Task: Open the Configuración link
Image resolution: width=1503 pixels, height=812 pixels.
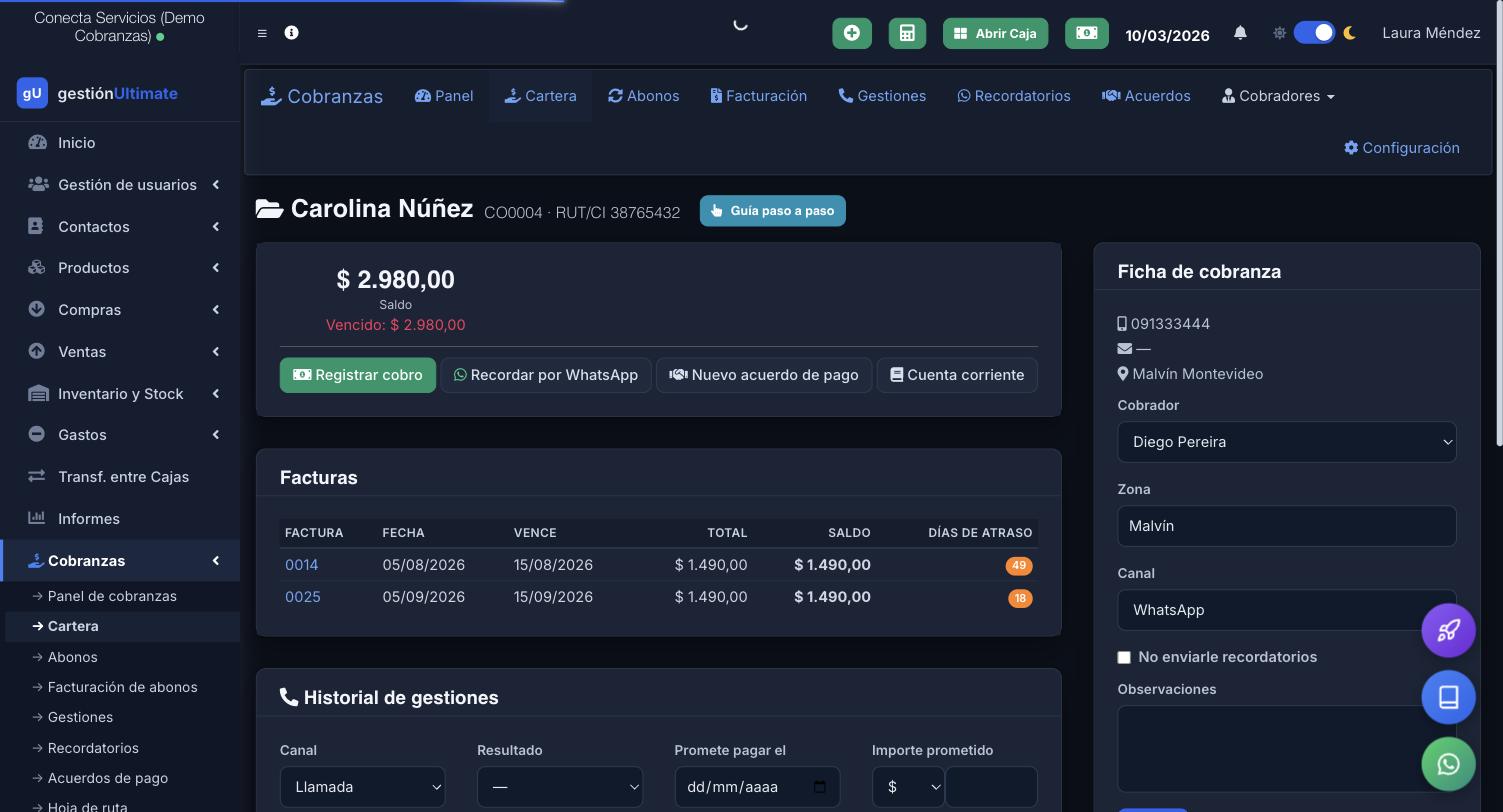Action: tap(1401, 148)
